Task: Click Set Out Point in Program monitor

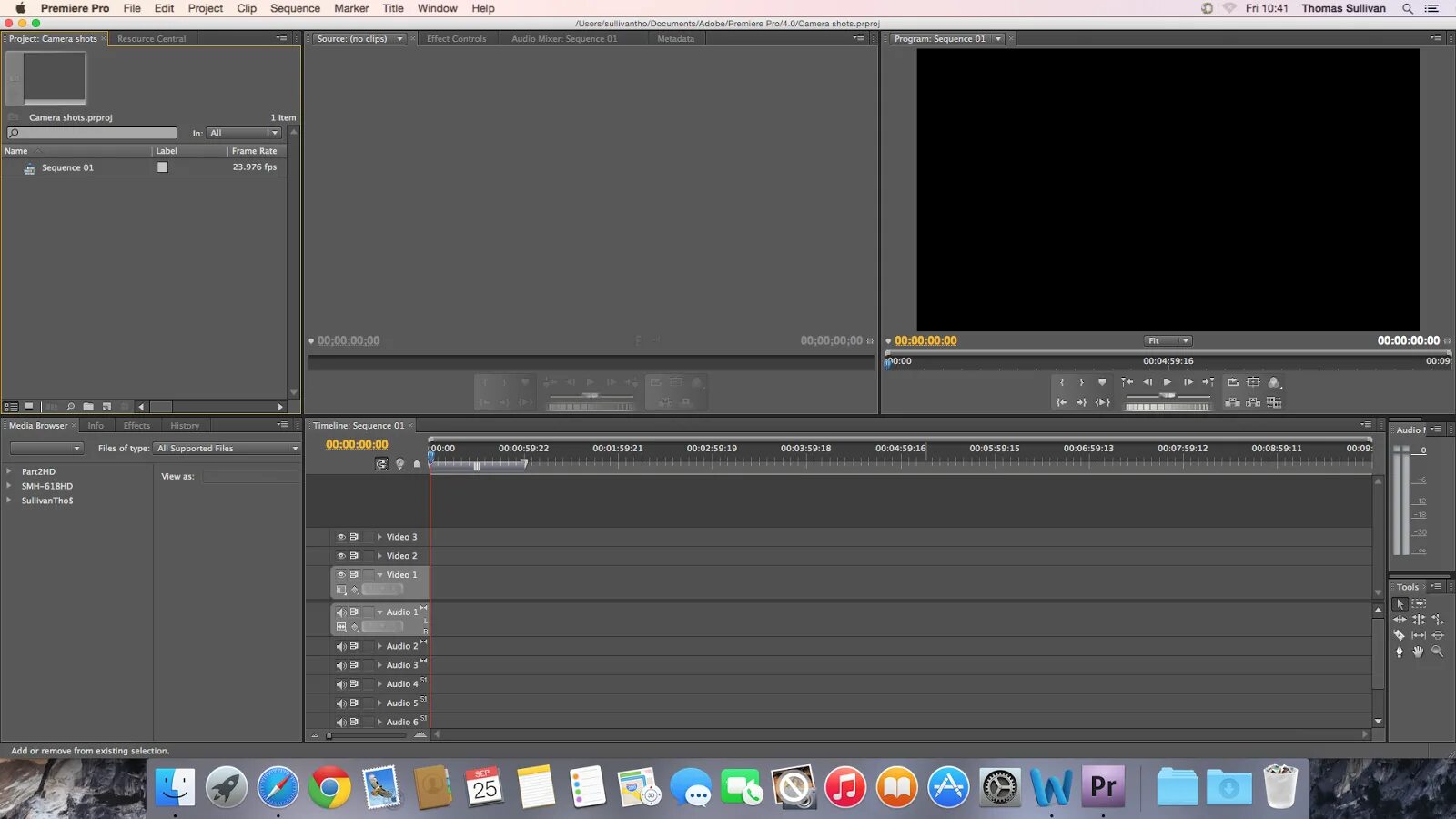Action: pos(1082,382)
